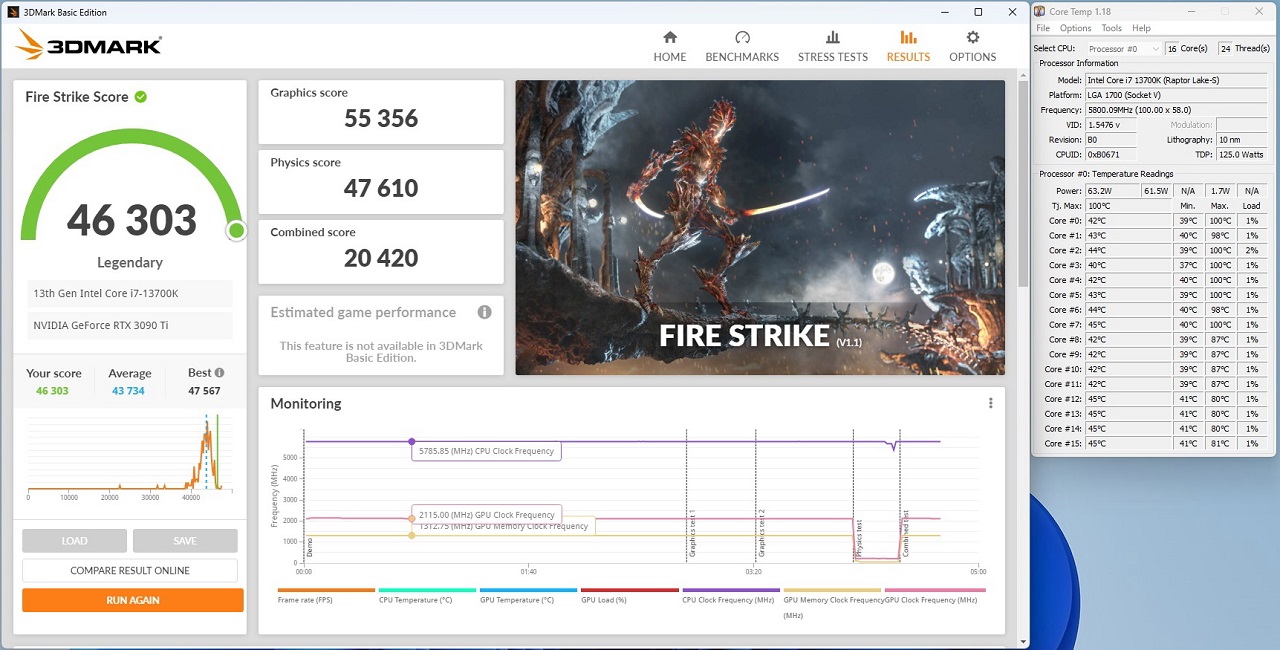Click the Lithography value 10 nm
Screen dimensions: 1280x650
click(x=1241, y=140)
